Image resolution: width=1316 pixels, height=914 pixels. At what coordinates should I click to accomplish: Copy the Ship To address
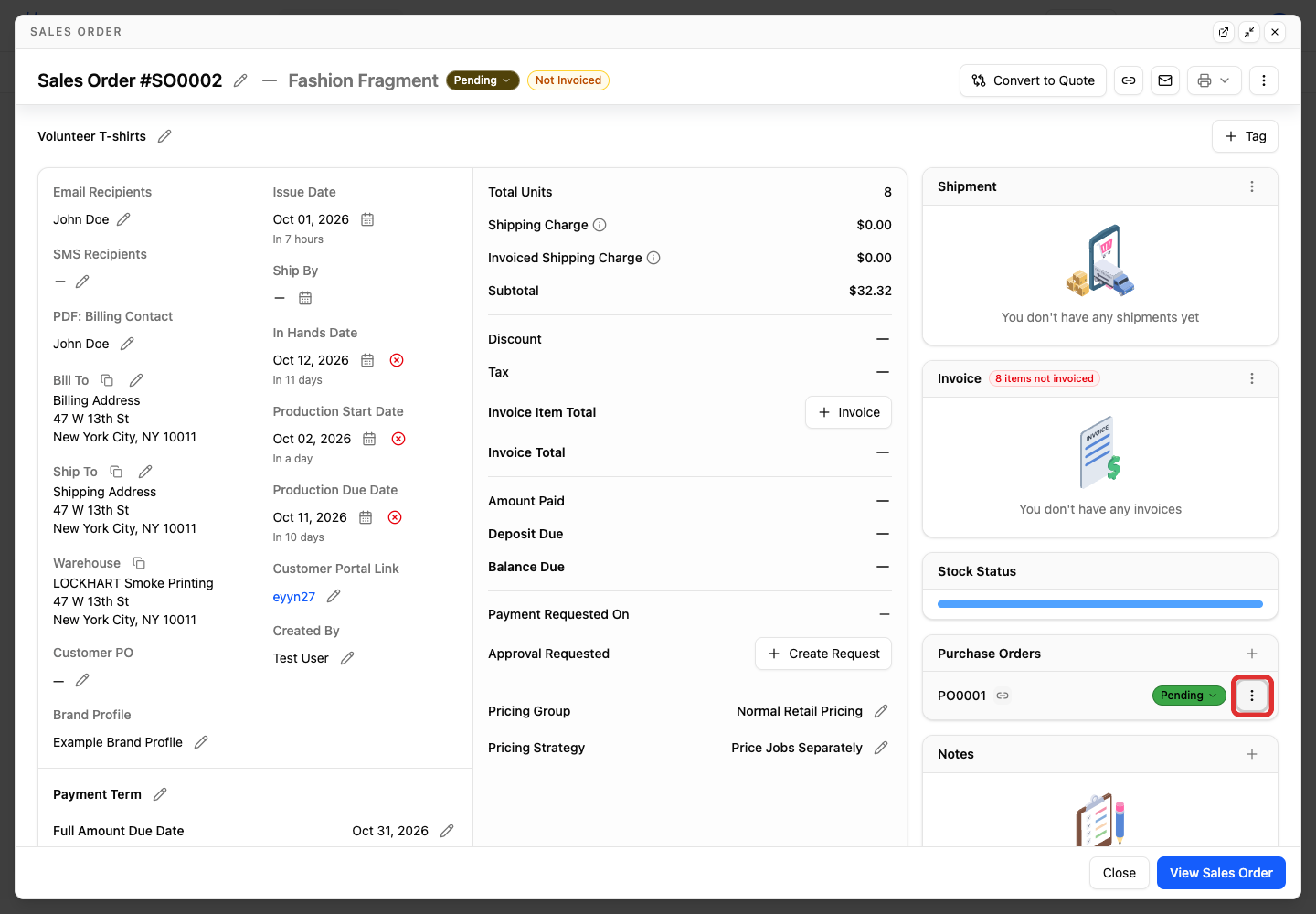coord(116,472)
